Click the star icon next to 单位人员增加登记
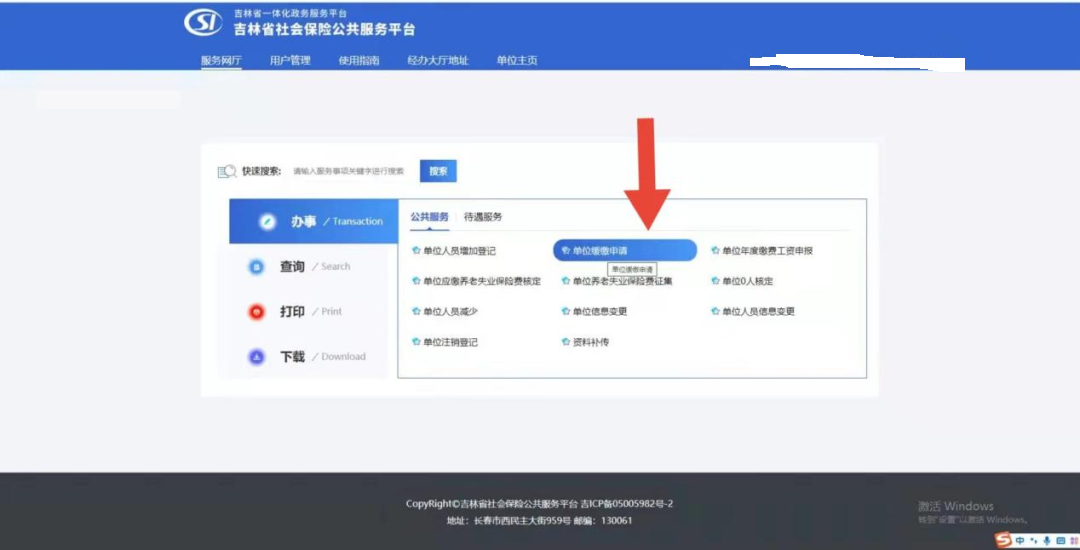The image size is (1080, 550). pos(416,251)
